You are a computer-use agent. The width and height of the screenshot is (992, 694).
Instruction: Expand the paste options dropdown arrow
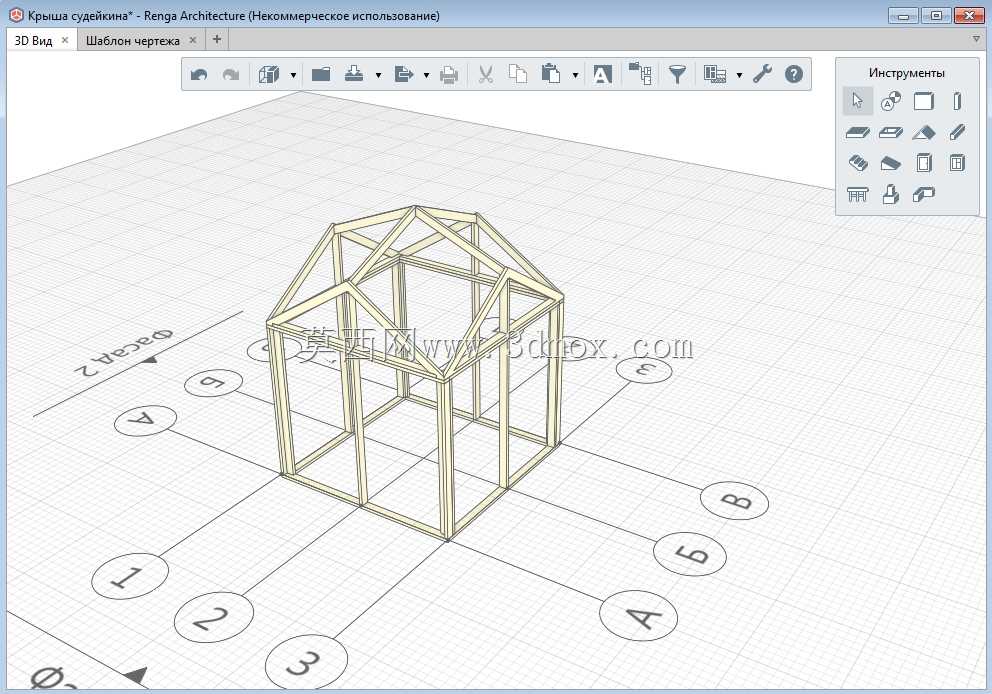pyautogui.click(x=575, y=75)
